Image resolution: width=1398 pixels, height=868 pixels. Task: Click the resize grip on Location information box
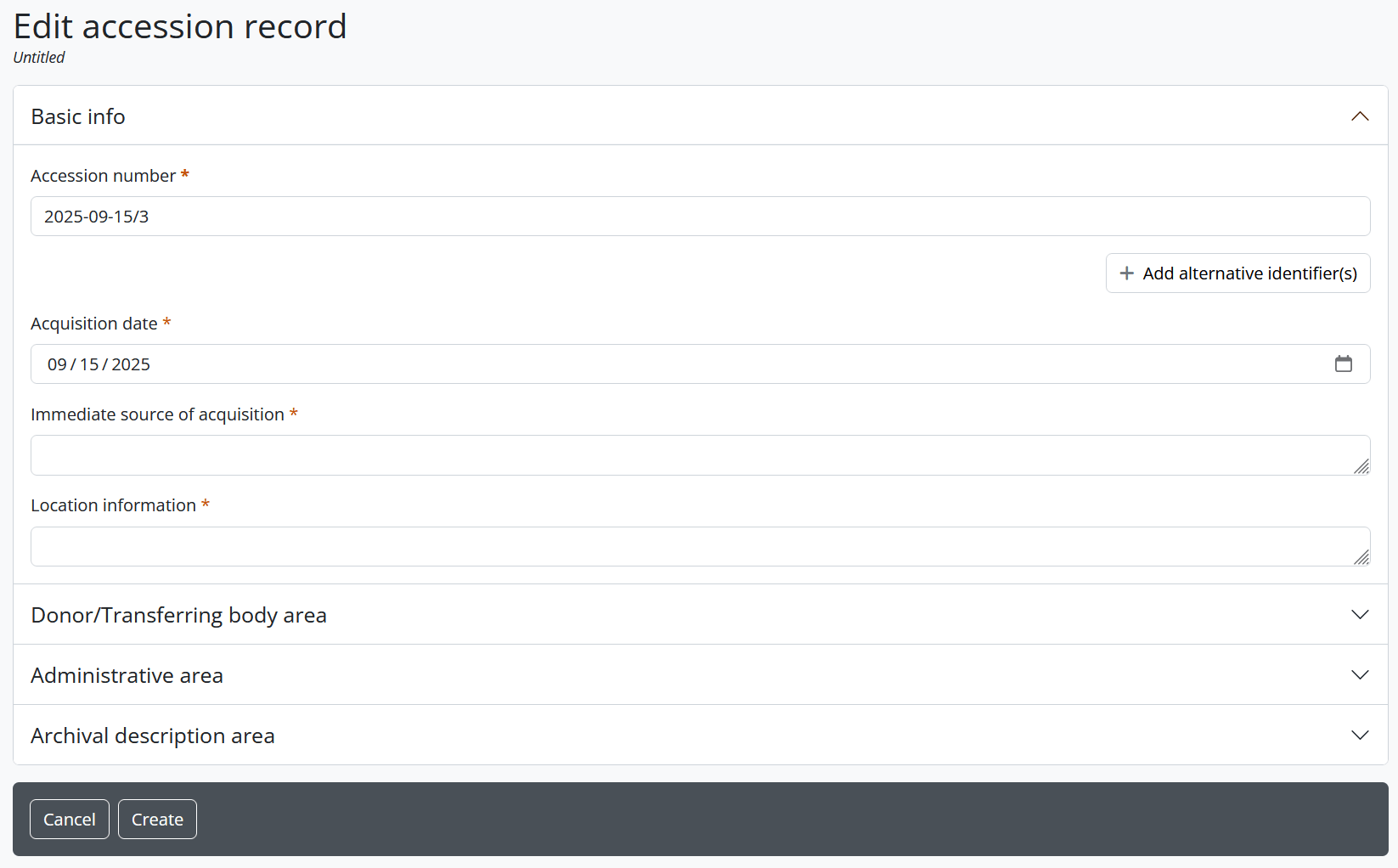click(x=1361, y=557)
